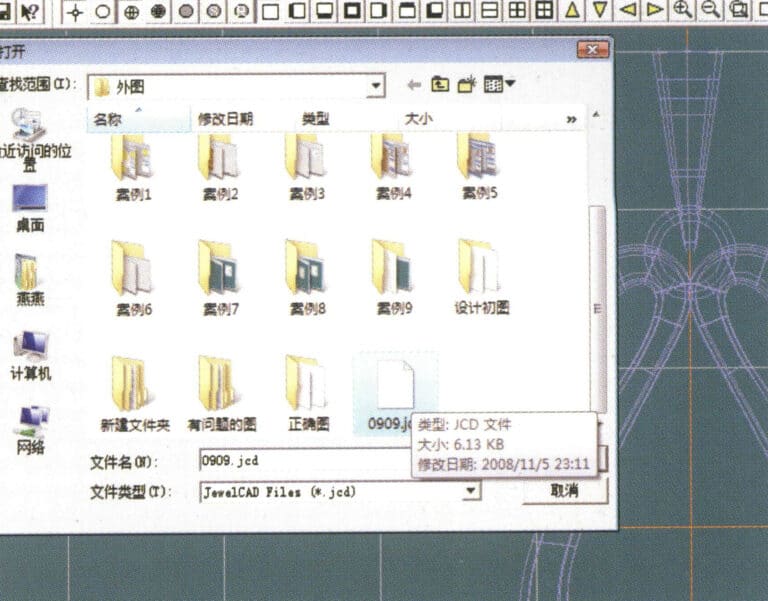This screenshot has width=768, height=601.
Task: Select the 案例6 folder
Action: [x=133, y=278]
